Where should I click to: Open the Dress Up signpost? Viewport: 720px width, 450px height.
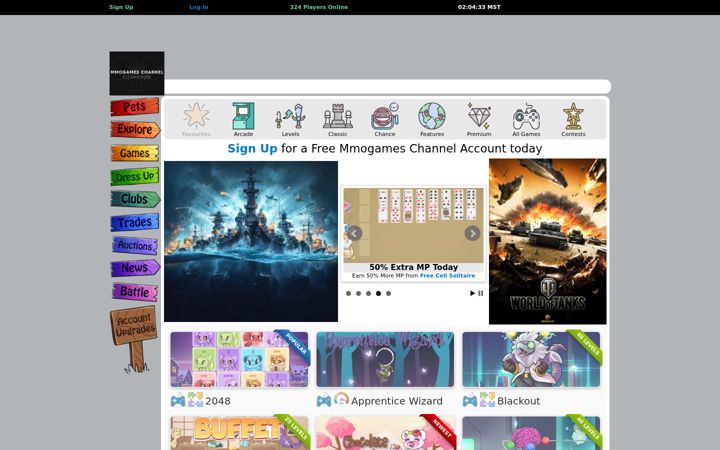(x=135, y=176)
